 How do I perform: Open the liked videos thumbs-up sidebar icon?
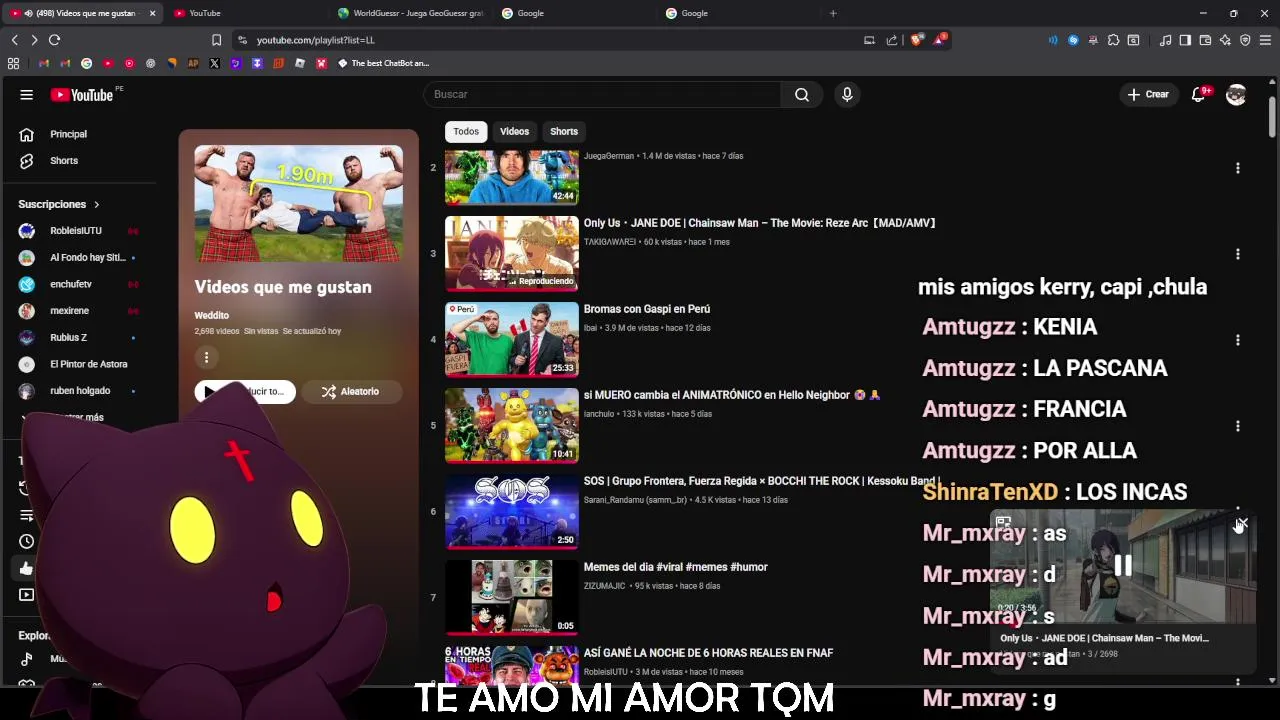pyautogui.click(x=26, y=568)
